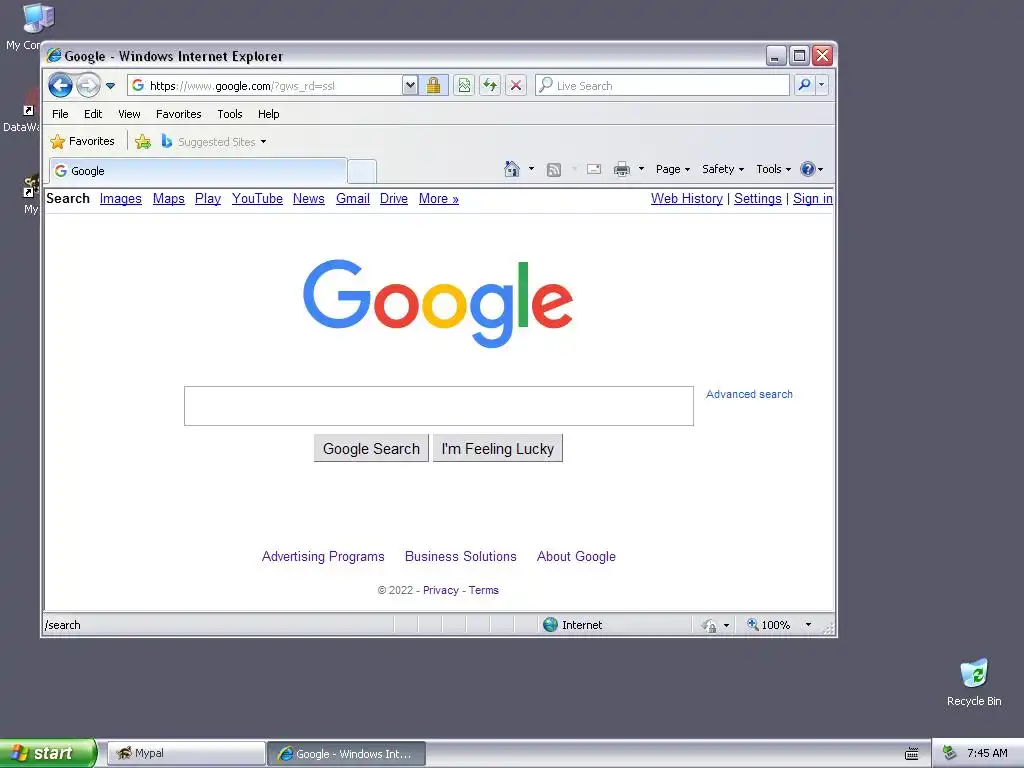1024x768 pixels.
Task: Expand the Print dropdown arrow
Action: (641, 169)
